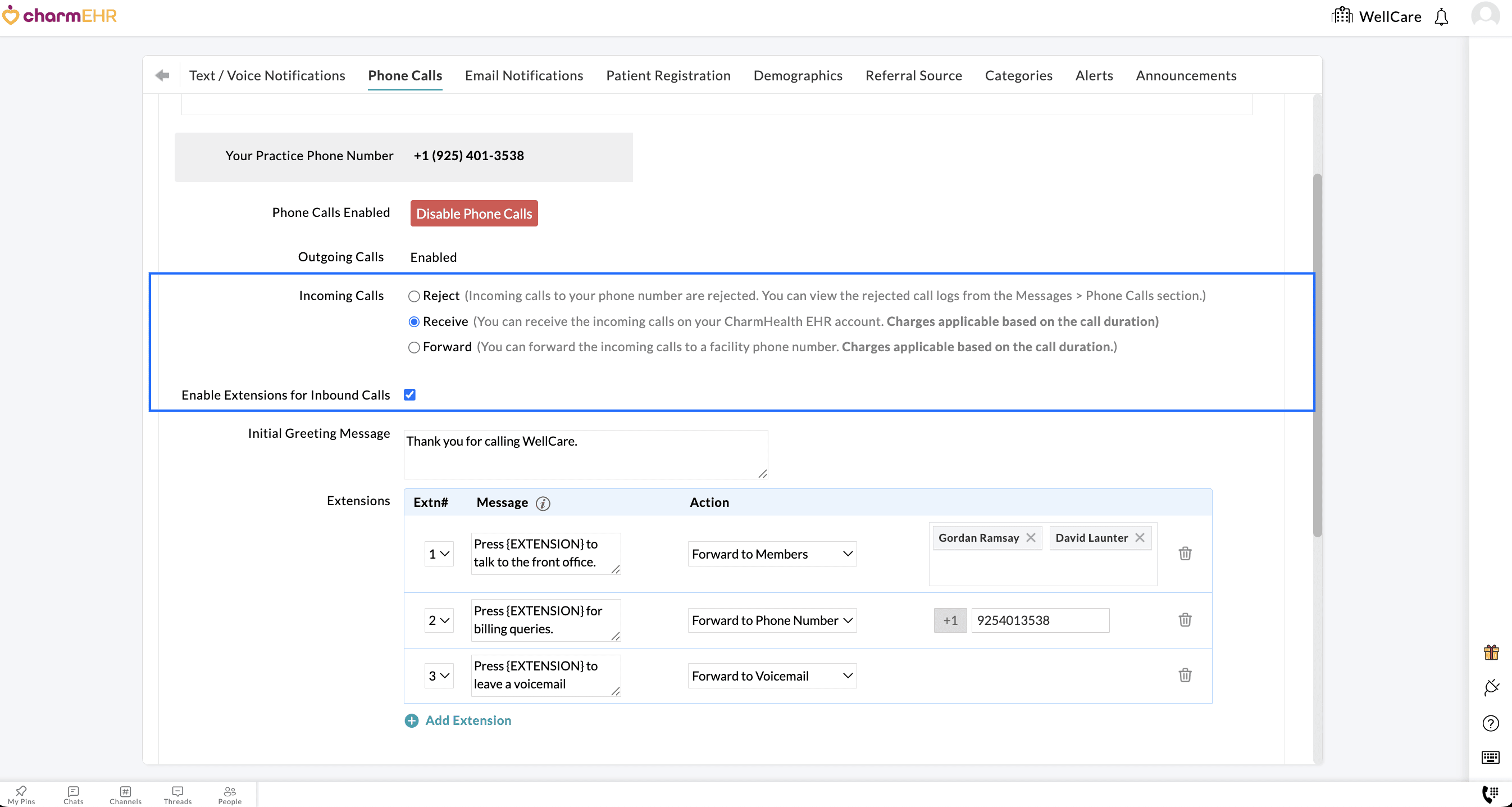Select the Forward incoming calls option
Viewport: 1512px width, 807px height.
click(414, 347)
